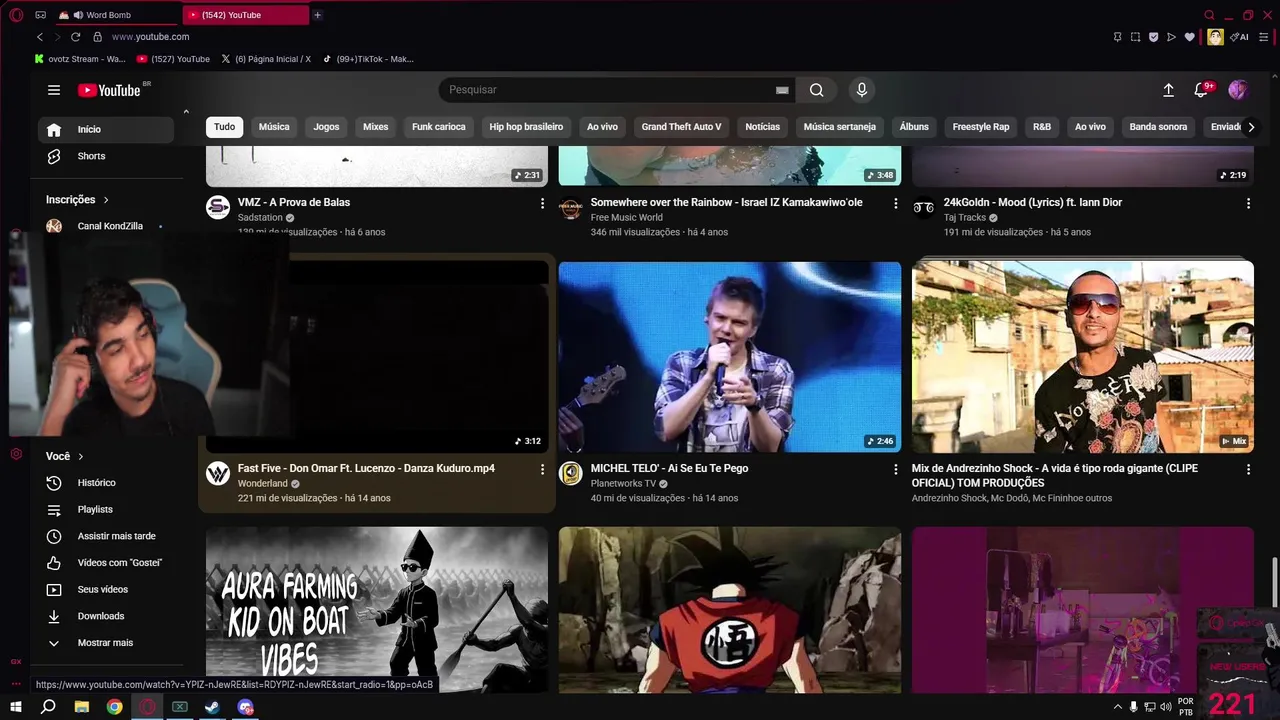
Task: Collapse sidebar with small up caret
Action: [x=186, y=112]
